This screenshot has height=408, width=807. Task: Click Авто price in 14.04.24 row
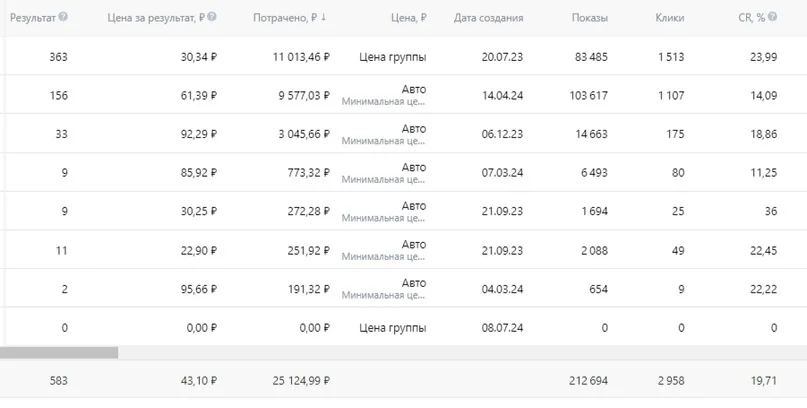coord(414,90)
